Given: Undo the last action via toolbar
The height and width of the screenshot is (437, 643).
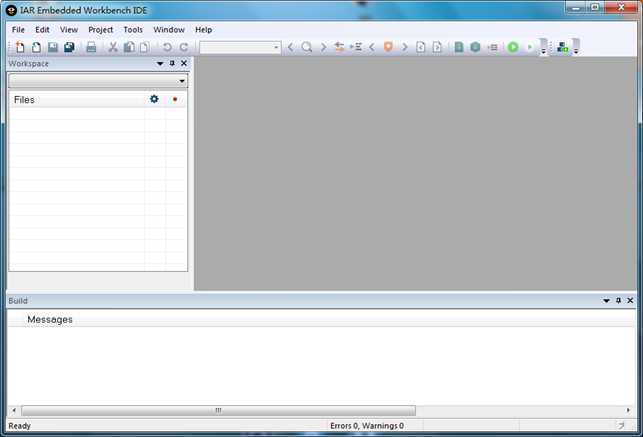Looking at the screenshot, I should [x=167, y=47].
